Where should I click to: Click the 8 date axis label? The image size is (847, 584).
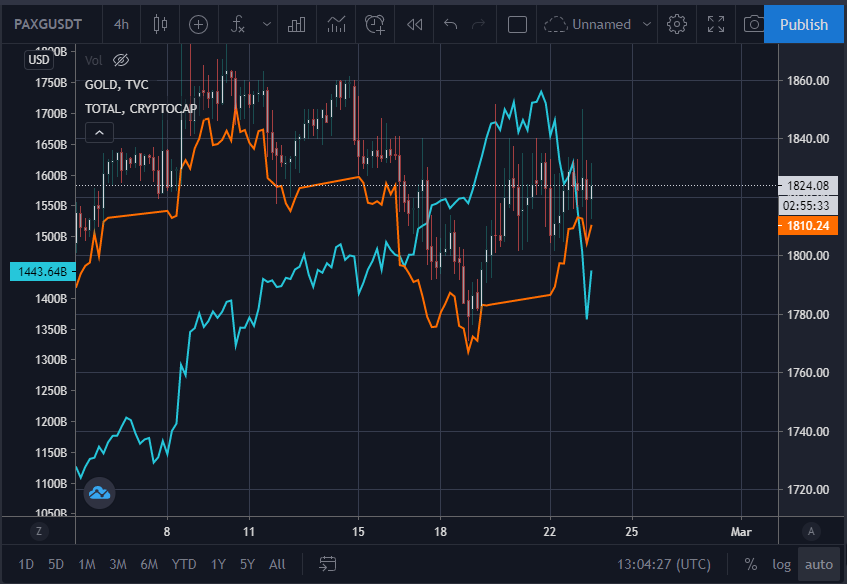point(167,532)
